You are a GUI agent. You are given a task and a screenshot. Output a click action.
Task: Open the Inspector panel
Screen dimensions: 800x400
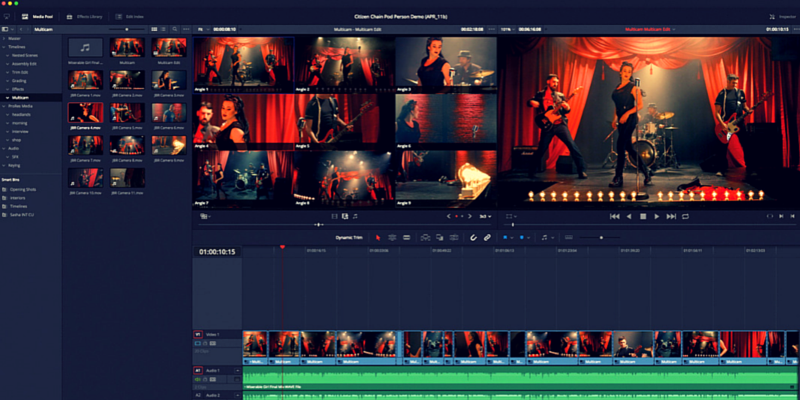point(783,17)
